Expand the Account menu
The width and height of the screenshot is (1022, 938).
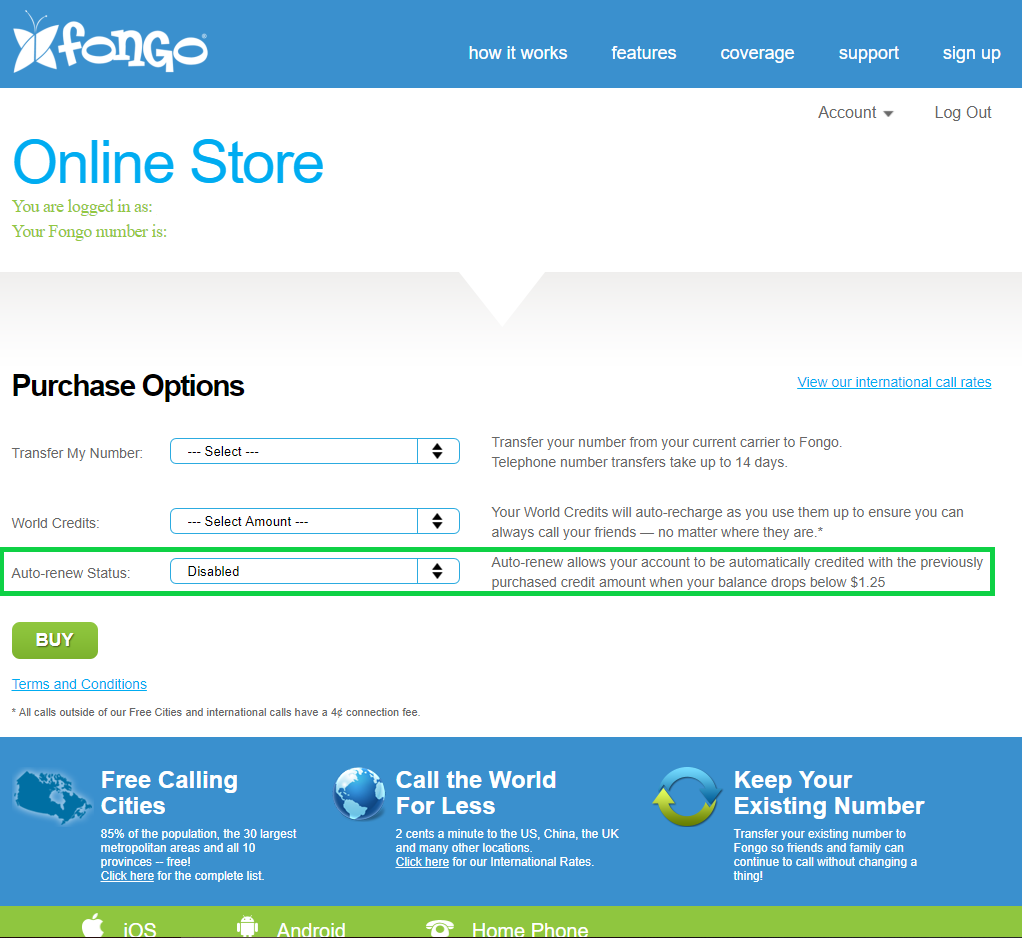click(855, 113)
